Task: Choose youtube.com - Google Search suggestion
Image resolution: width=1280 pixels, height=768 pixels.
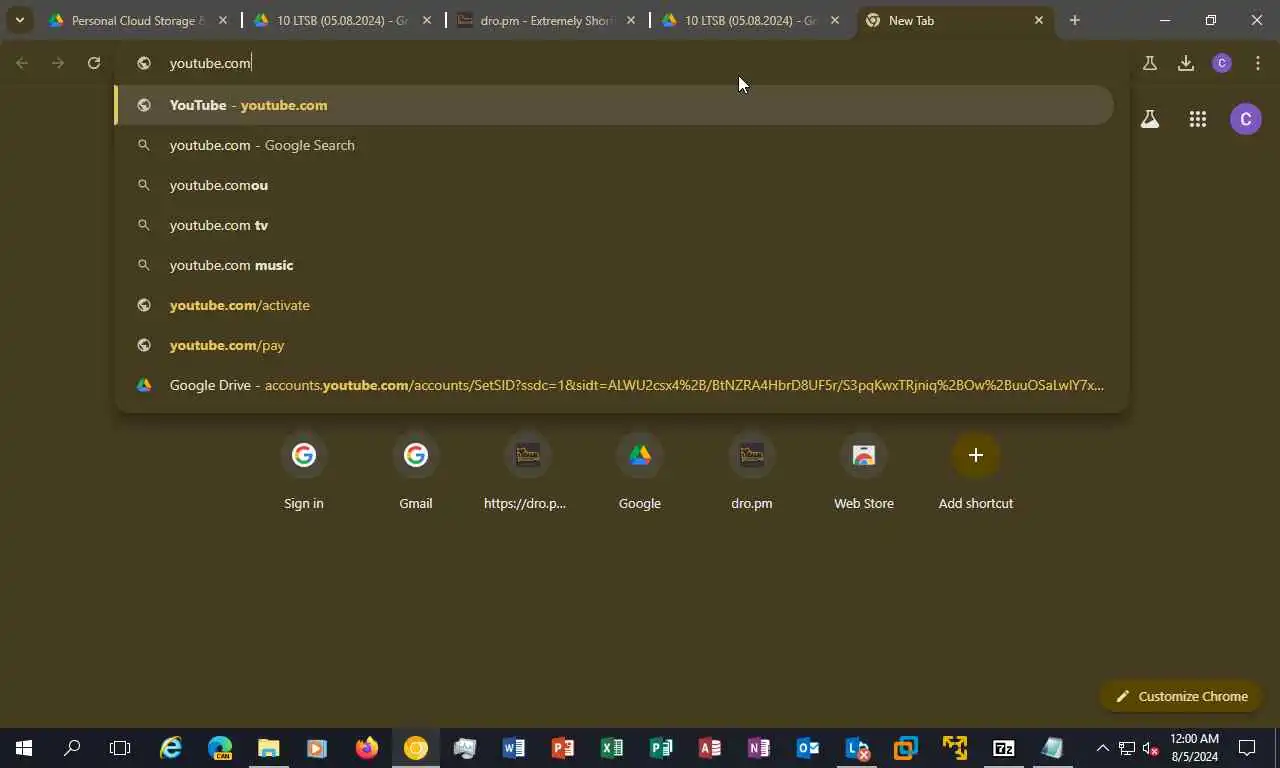Action: (x=614, y=145)
